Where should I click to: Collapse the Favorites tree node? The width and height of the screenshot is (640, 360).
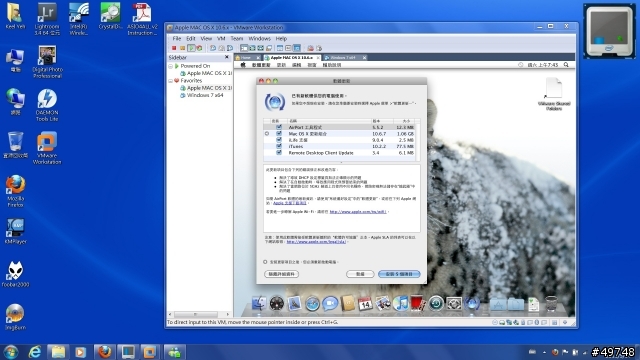click(171, 81)
